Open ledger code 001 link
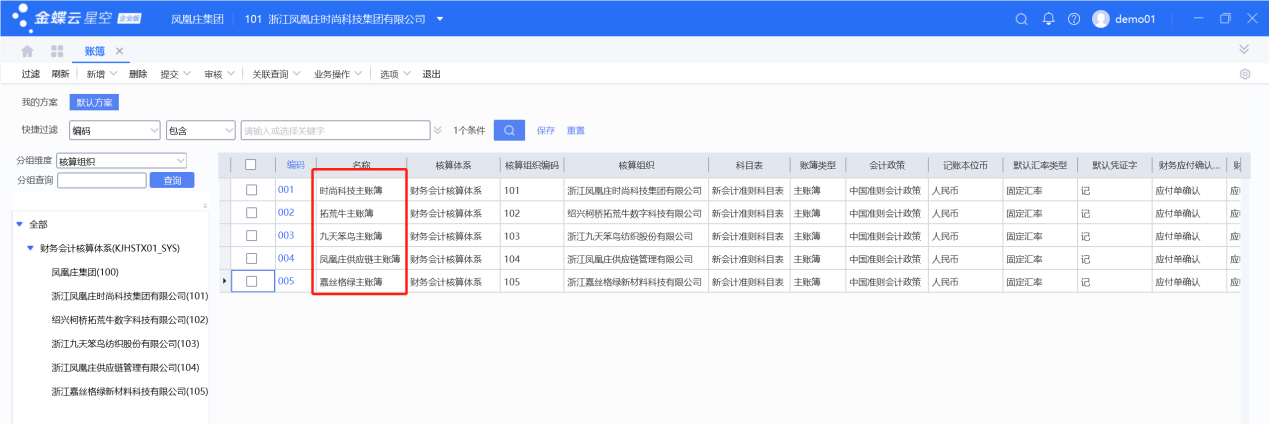 point(286,189)
